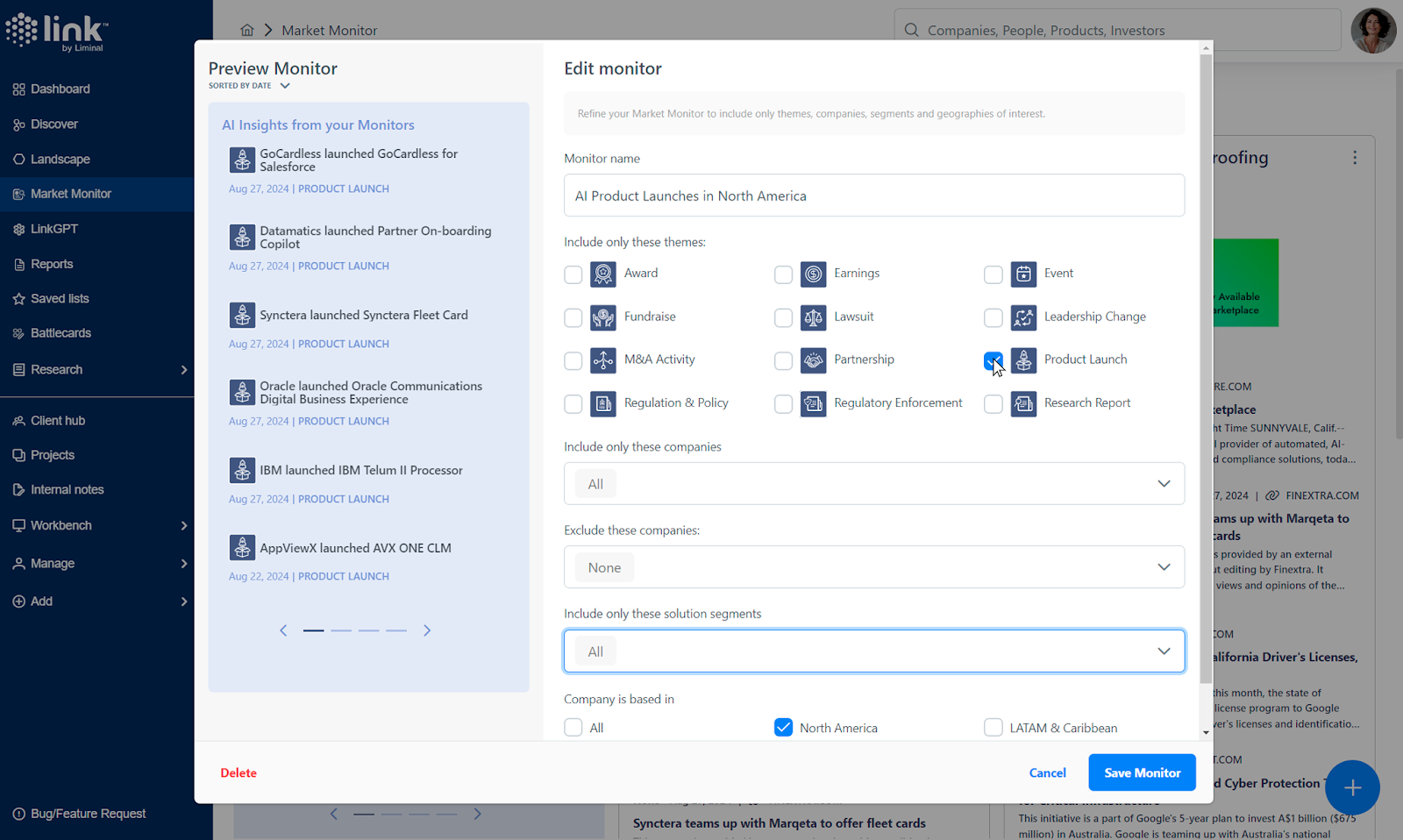The width and height of the screenshot is (1403, 840).
Task: Open the Exclude these companies dropdown
Action: (874, 567)
